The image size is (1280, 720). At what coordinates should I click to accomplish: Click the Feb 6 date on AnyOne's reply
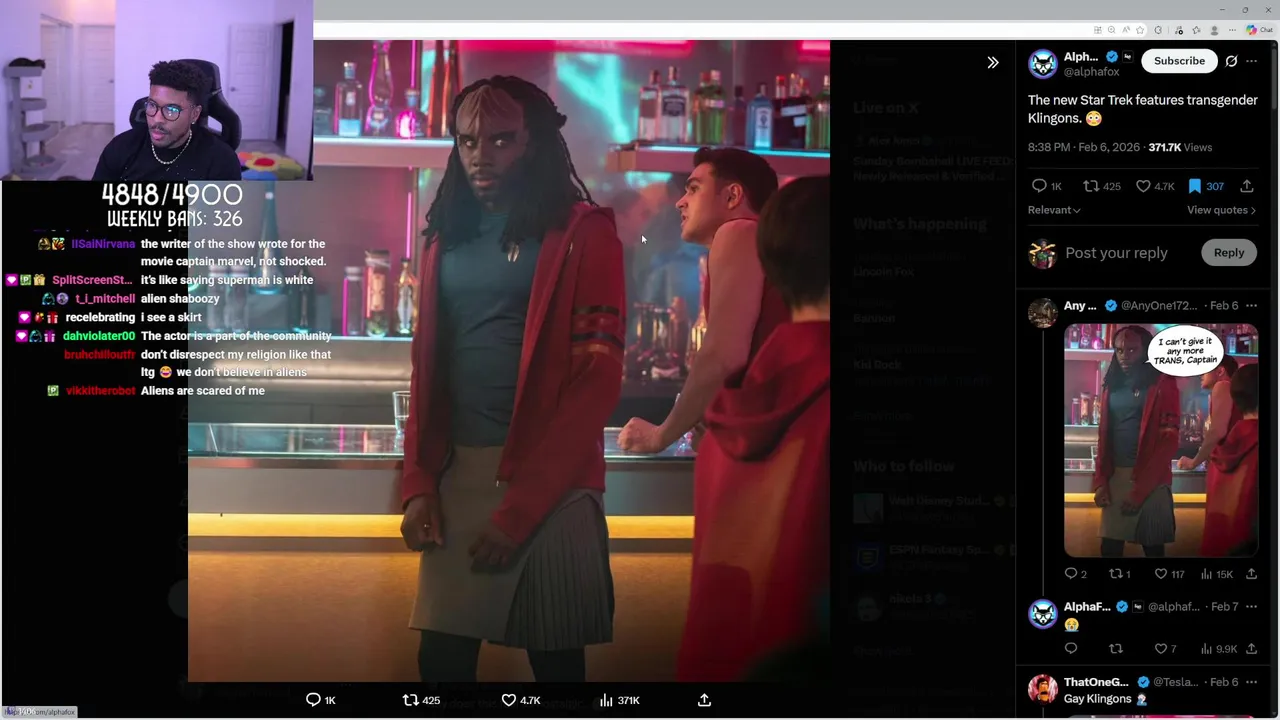click(1223, 306)
